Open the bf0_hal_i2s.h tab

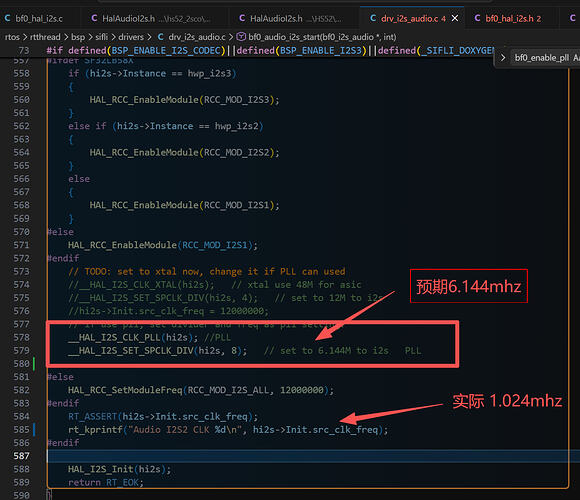(x=508, y=18)
